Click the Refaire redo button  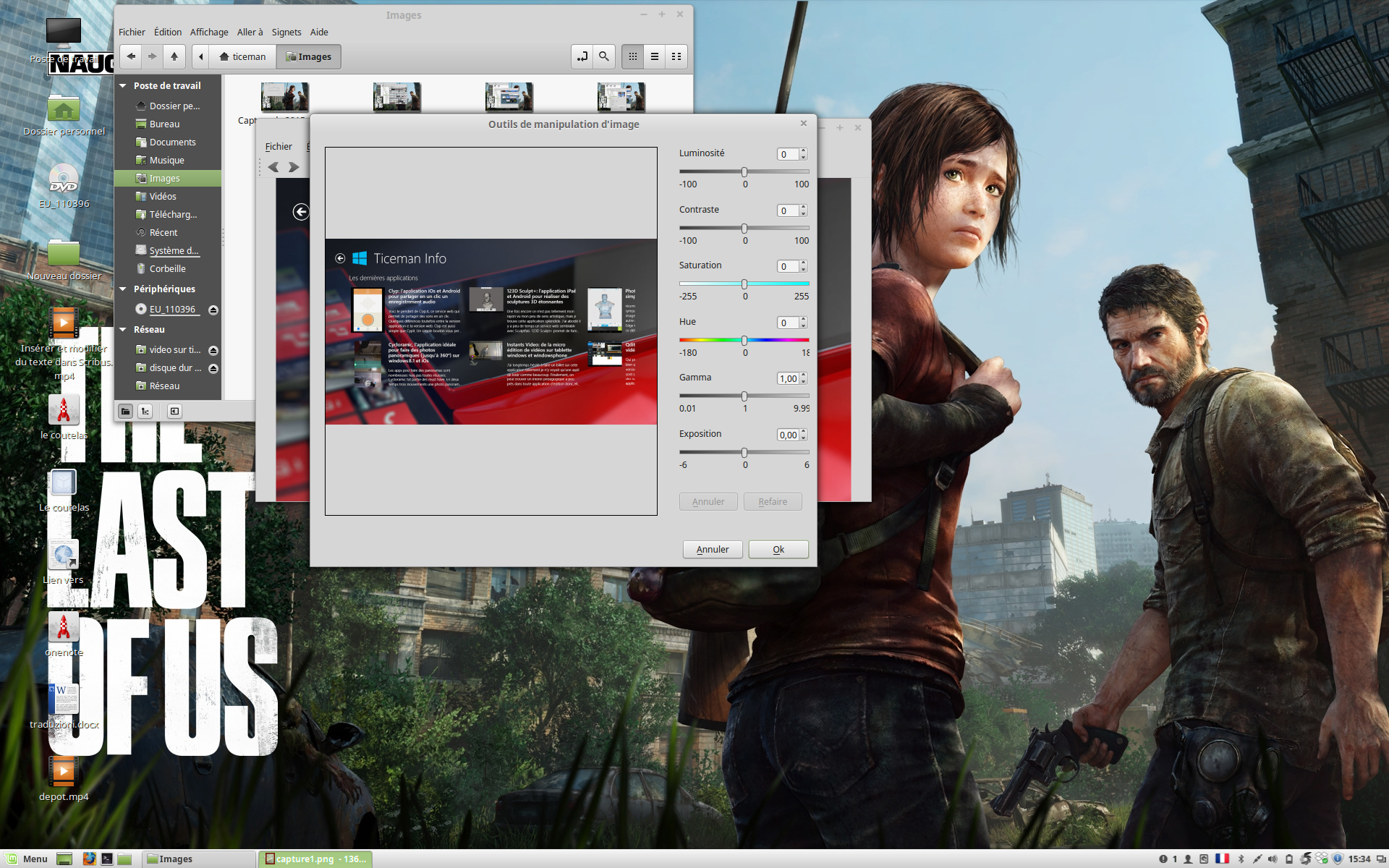(773, 501)
